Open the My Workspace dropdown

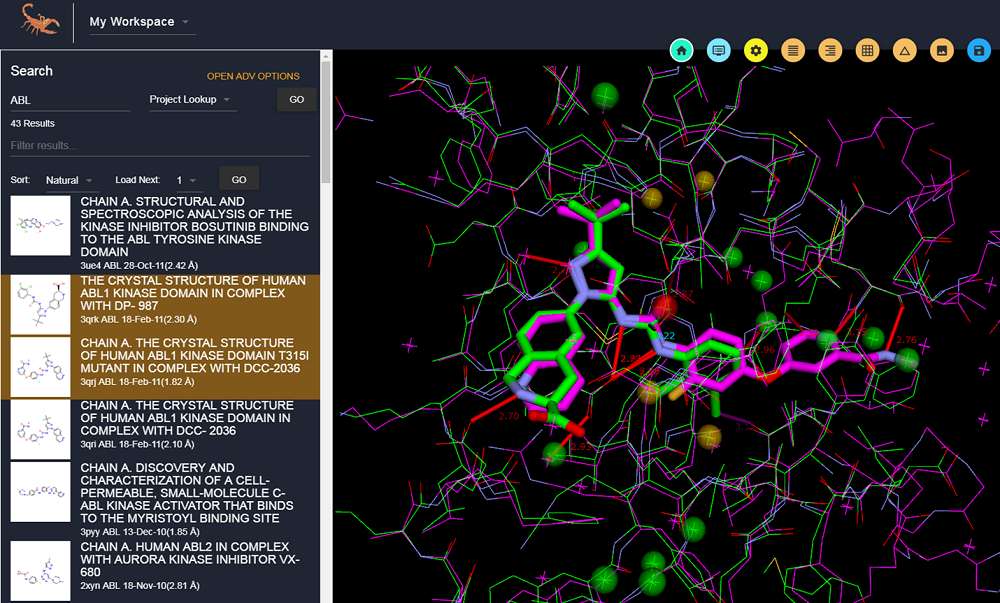[x=140, y=22]
